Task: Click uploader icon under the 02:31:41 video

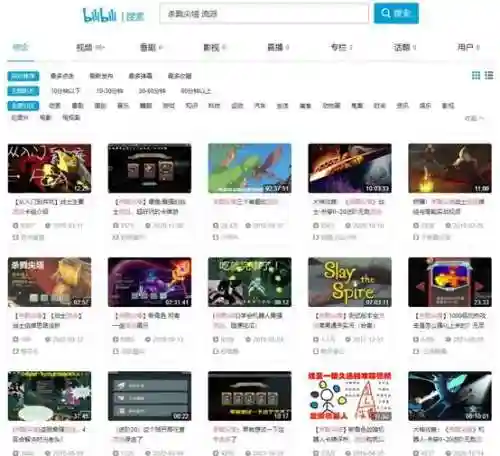Action: click(116, 351)
